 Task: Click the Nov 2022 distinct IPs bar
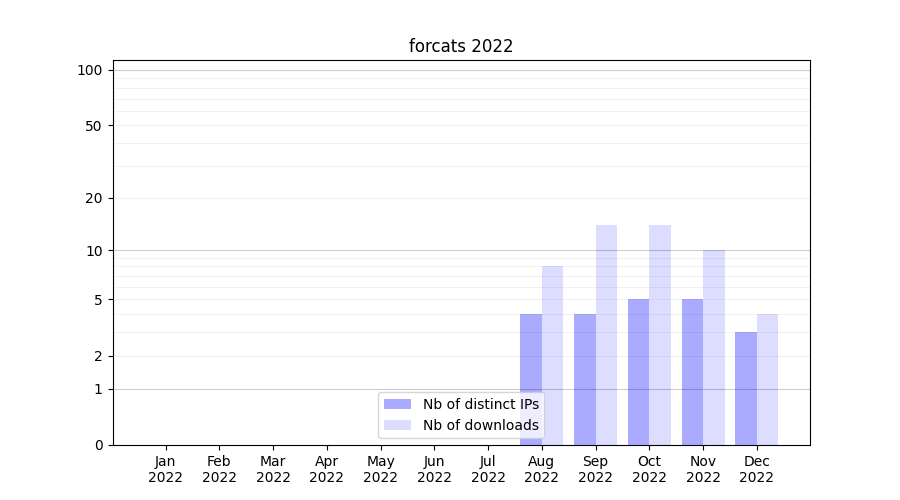pos(692,372)
